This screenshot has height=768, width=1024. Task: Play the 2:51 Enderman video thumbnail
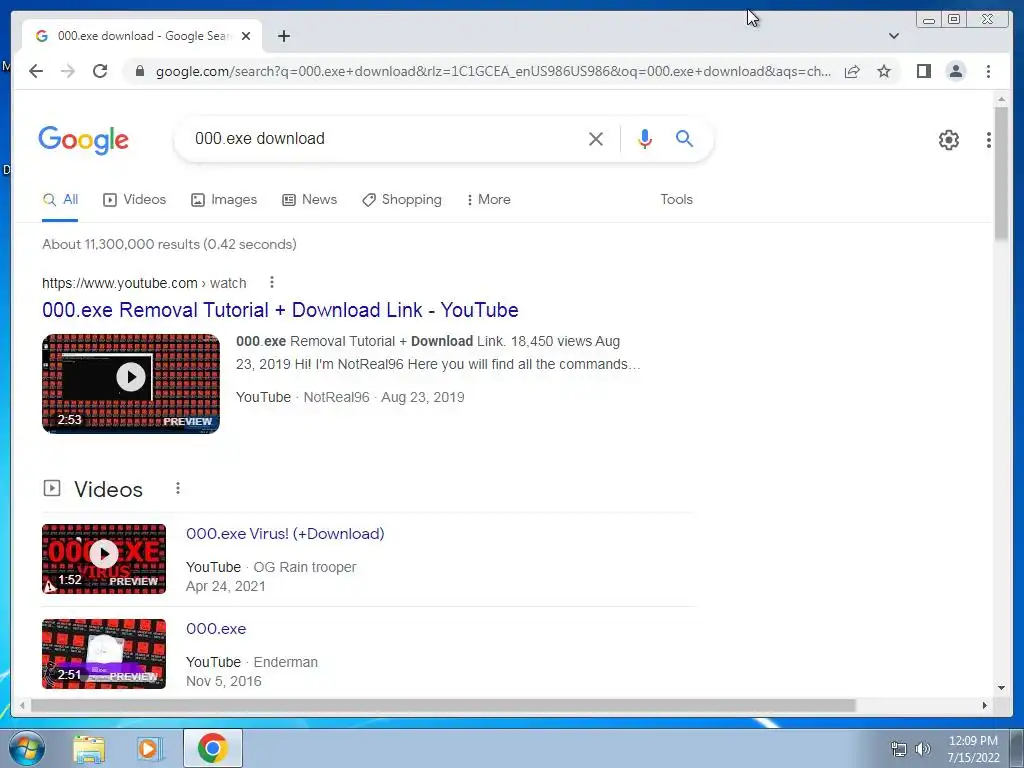pos(104,654)
